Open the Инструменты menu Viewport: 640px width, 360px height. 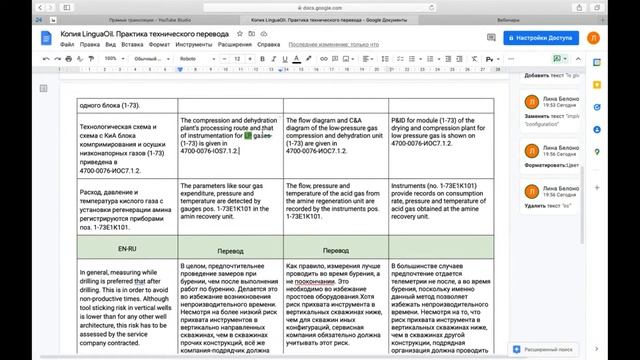(194, 44)
